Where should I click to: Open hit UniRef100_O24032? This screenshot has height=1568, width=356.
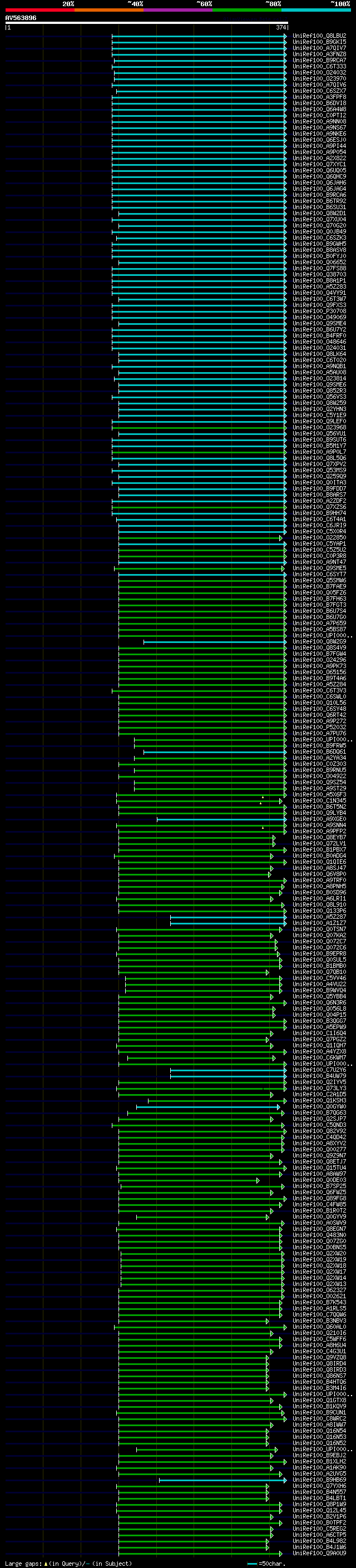coord(319,72)
